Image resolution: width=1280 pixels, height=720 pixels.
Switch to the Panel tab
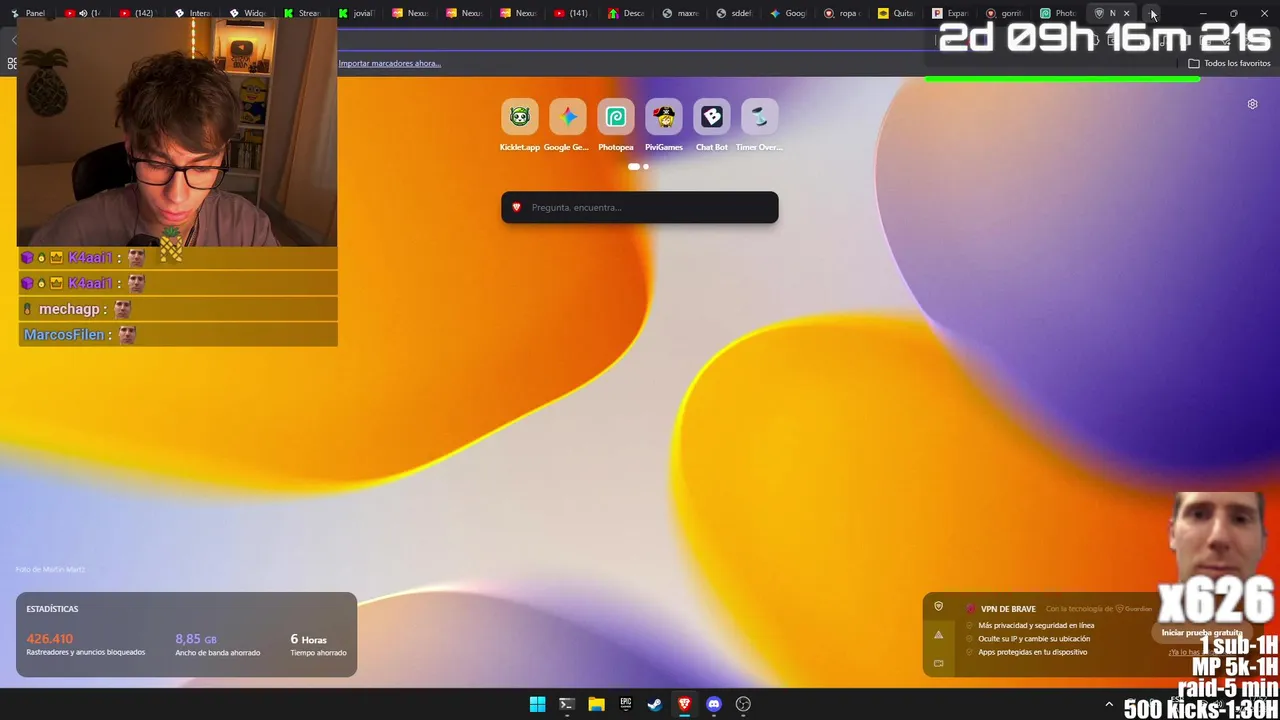pos(28,13)
